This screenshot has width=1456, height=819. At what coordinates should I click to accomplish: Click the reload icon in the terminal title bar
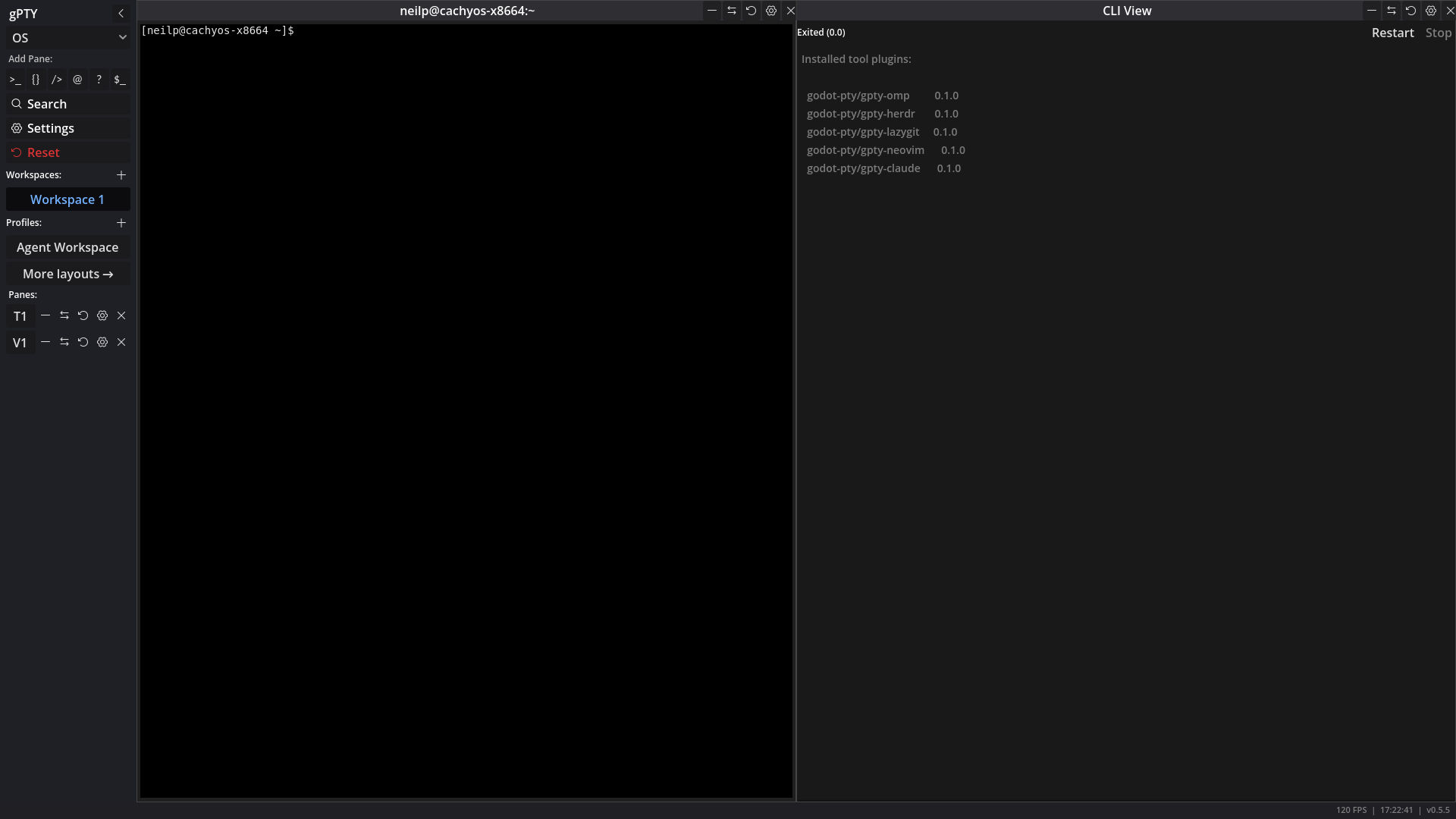pos(752,11)
